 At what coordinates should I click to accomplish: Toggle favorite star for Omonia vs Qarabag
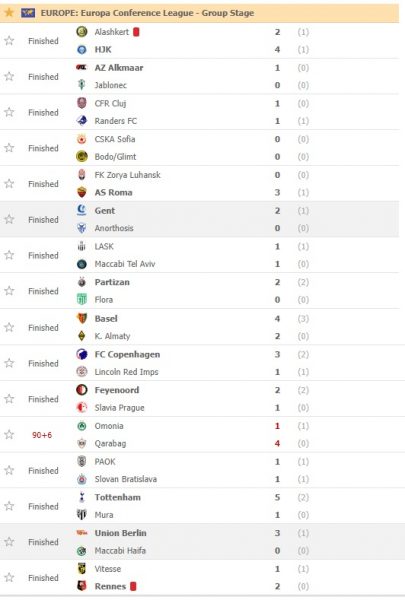(9, 434)
